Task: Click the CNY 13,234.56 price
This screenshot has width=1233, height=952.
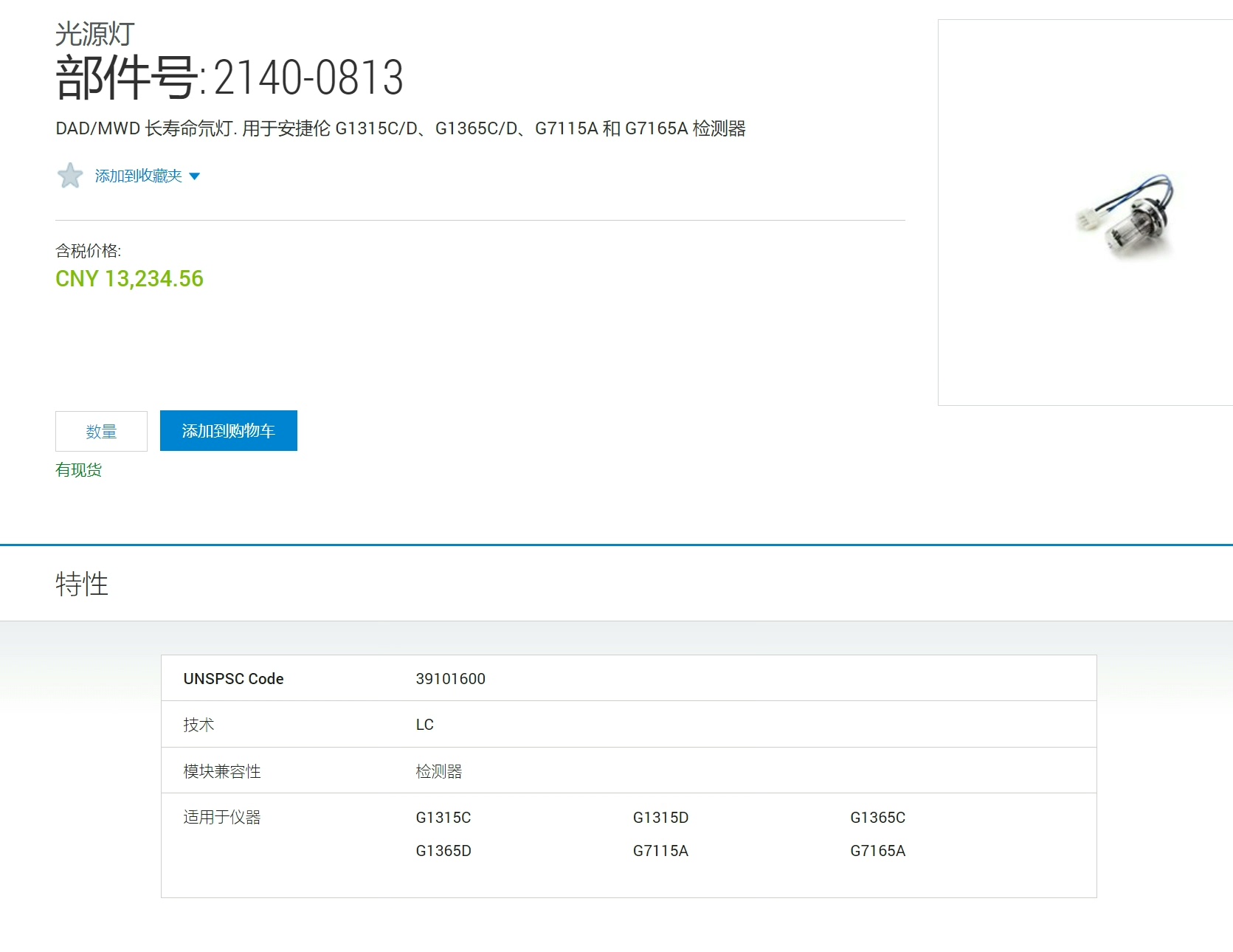Action: tap(129, 279)
